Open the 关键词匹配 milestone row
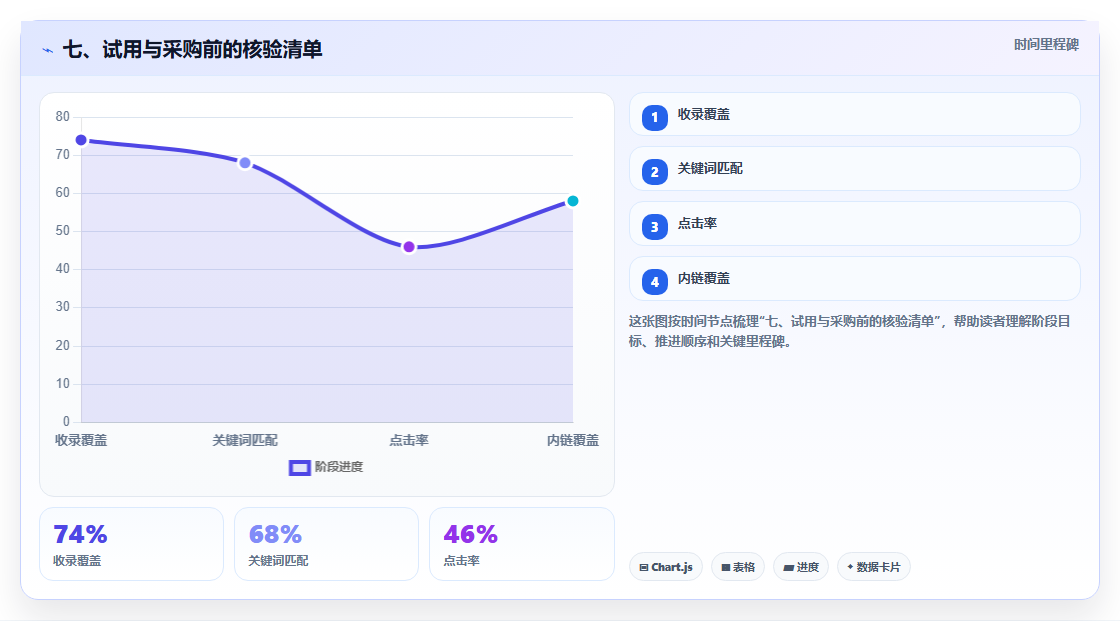Viewport: 1120px width, 621px height. pos(854,169)
